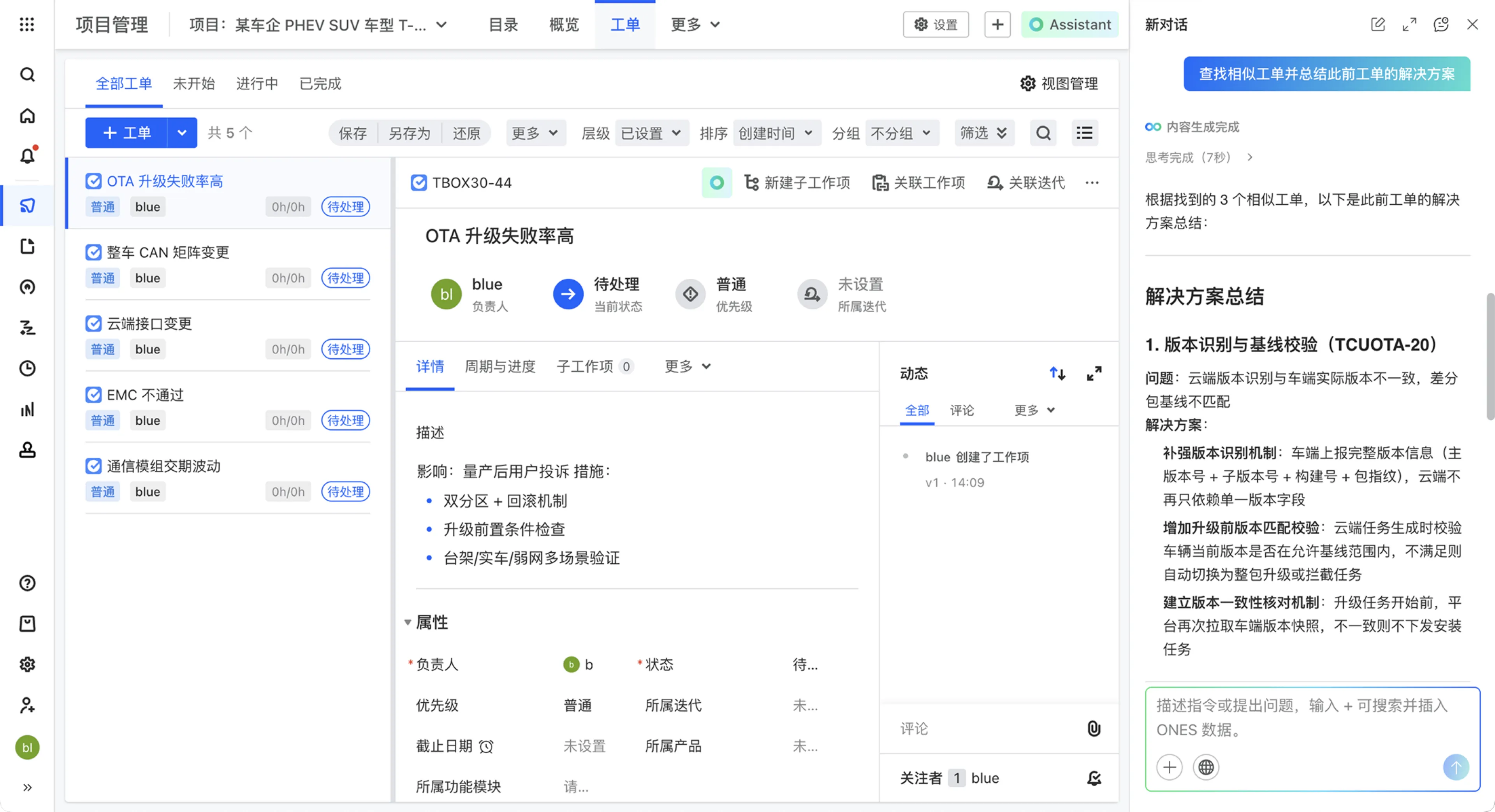
Task: Open the 排序 创建时间 dropdown
Action: click(x=777, y=133)
